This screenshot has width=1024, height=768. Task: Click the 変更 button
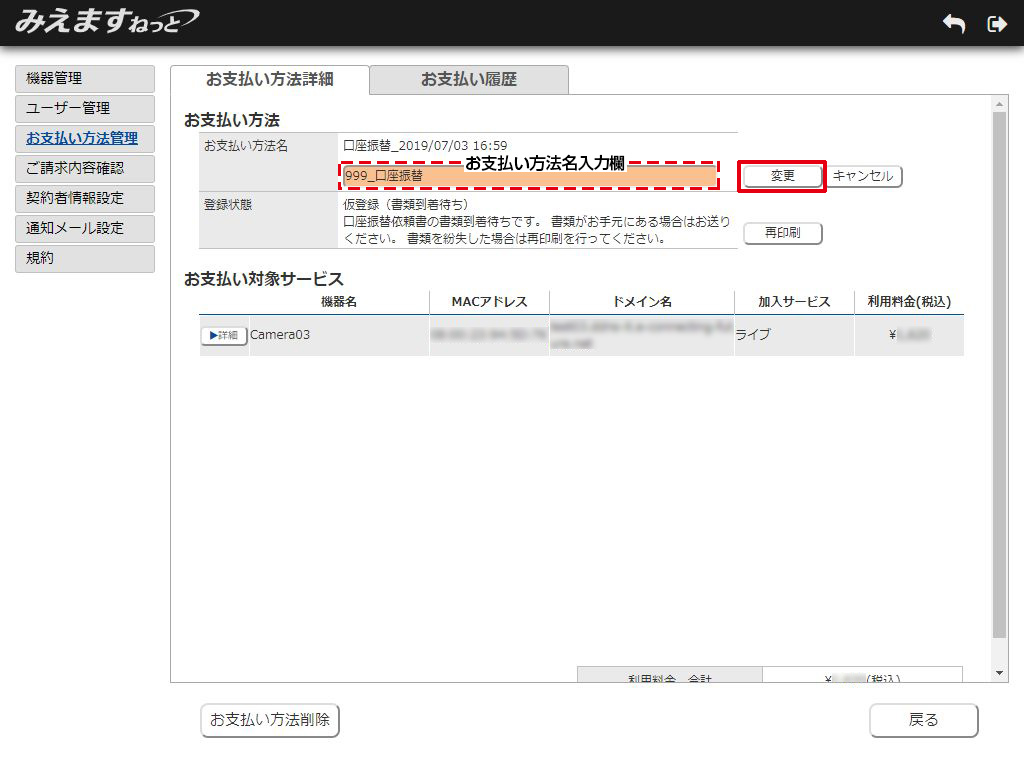(782, 176)
